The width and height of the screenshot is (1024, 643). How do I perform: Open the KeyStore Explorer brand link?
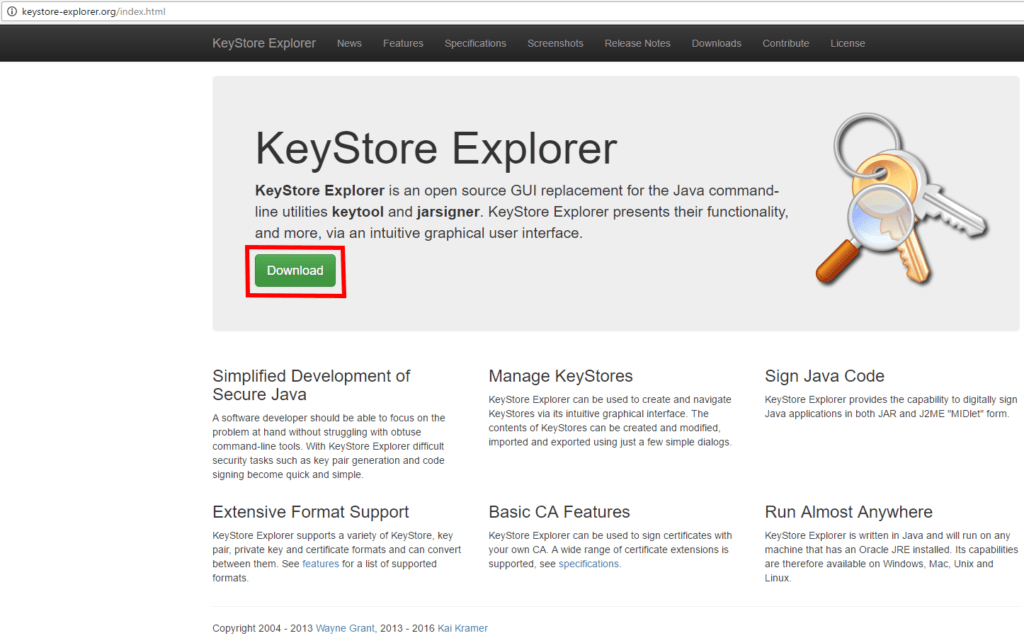[264, 43]
